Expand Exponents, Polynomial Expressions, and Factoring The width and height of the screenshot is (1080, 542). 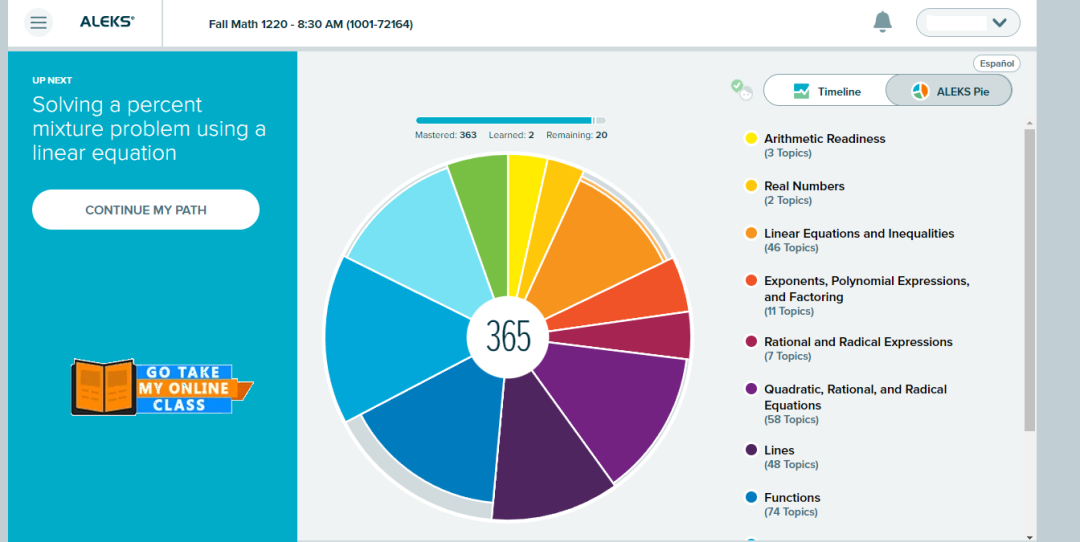(x=866, y=289)
